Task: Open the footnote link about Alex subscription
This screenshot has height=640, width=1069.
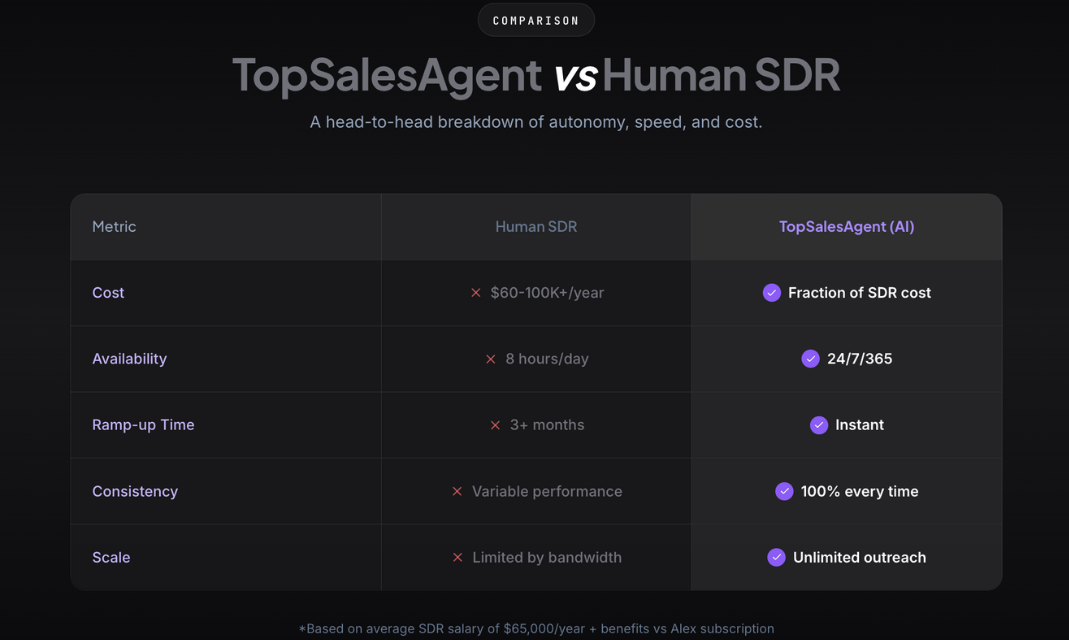Action: 536,628
